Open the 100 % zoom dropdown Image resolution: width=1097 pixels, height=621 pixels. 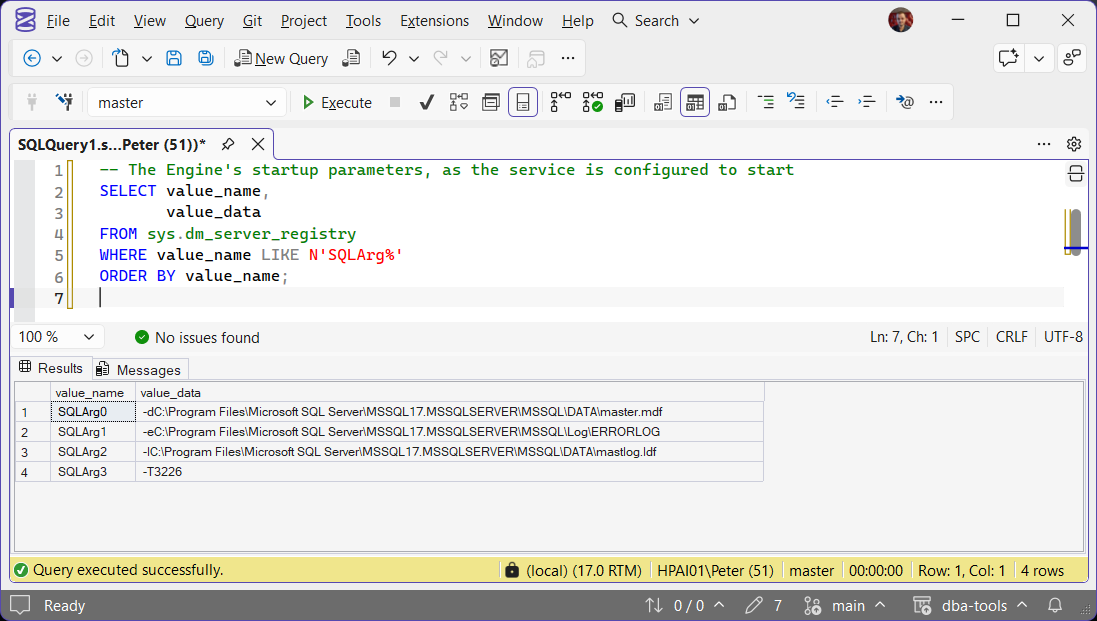tap(57, 337)
